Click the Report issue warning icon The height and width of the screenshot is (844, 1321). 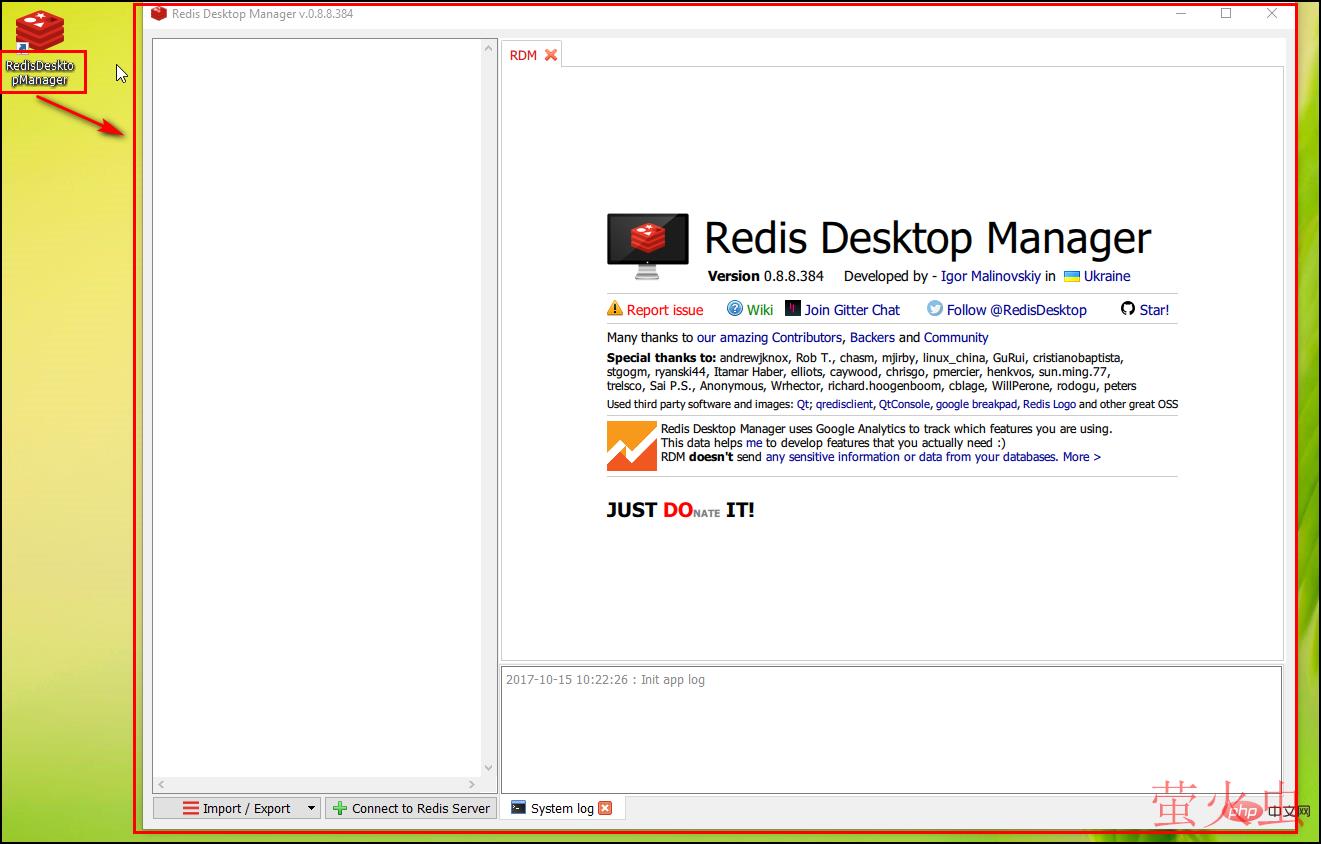(615, 309)
